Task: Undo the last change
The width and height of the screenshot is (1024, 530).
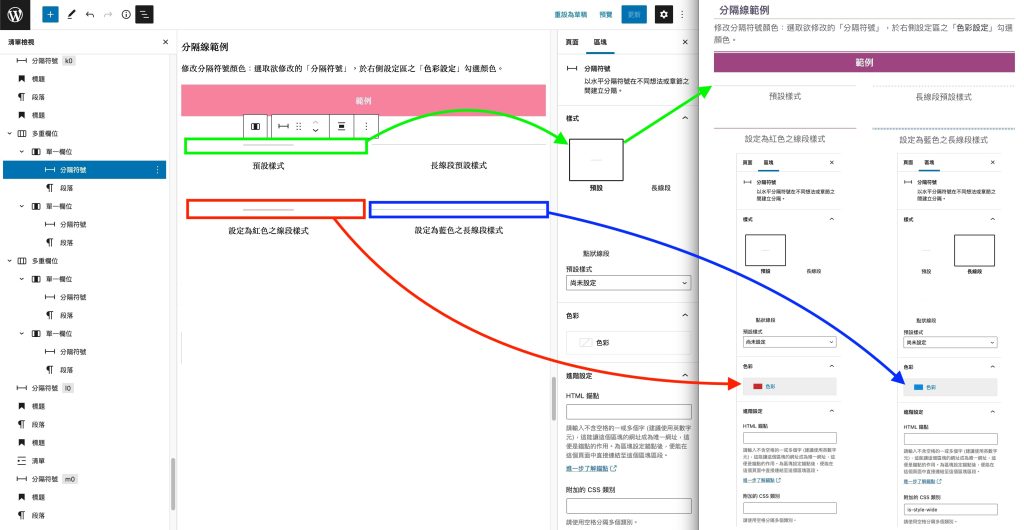Action: [89, 14]
